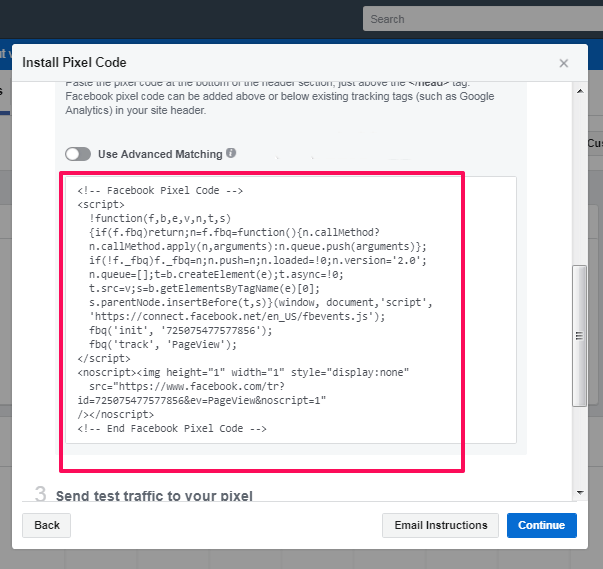603x569 pixels.
Task: Click the closing '</script>' line
Action: coord(104,359)
